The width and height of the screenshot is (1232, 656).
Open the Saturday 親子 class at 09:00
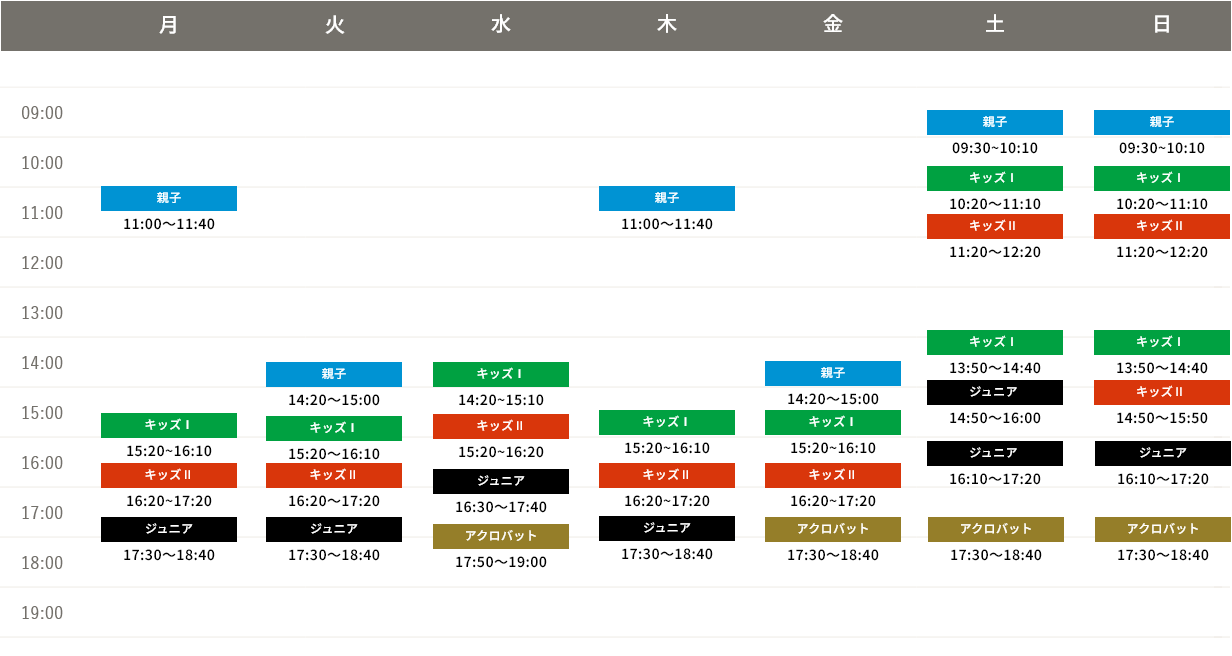(994, 122)
